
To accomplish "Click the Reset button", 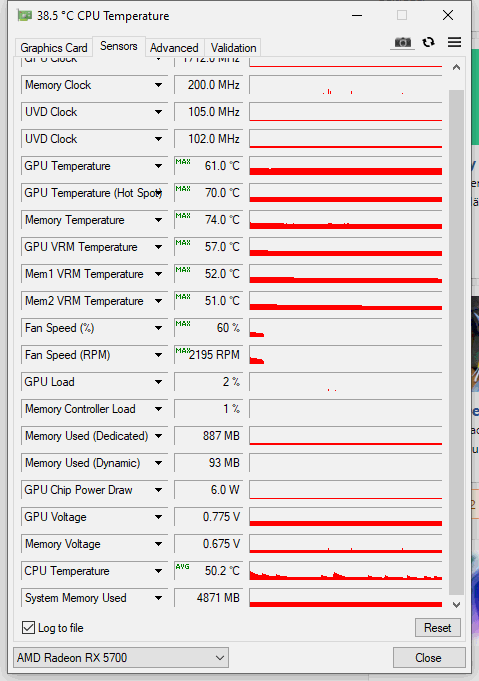I will 437,628.
